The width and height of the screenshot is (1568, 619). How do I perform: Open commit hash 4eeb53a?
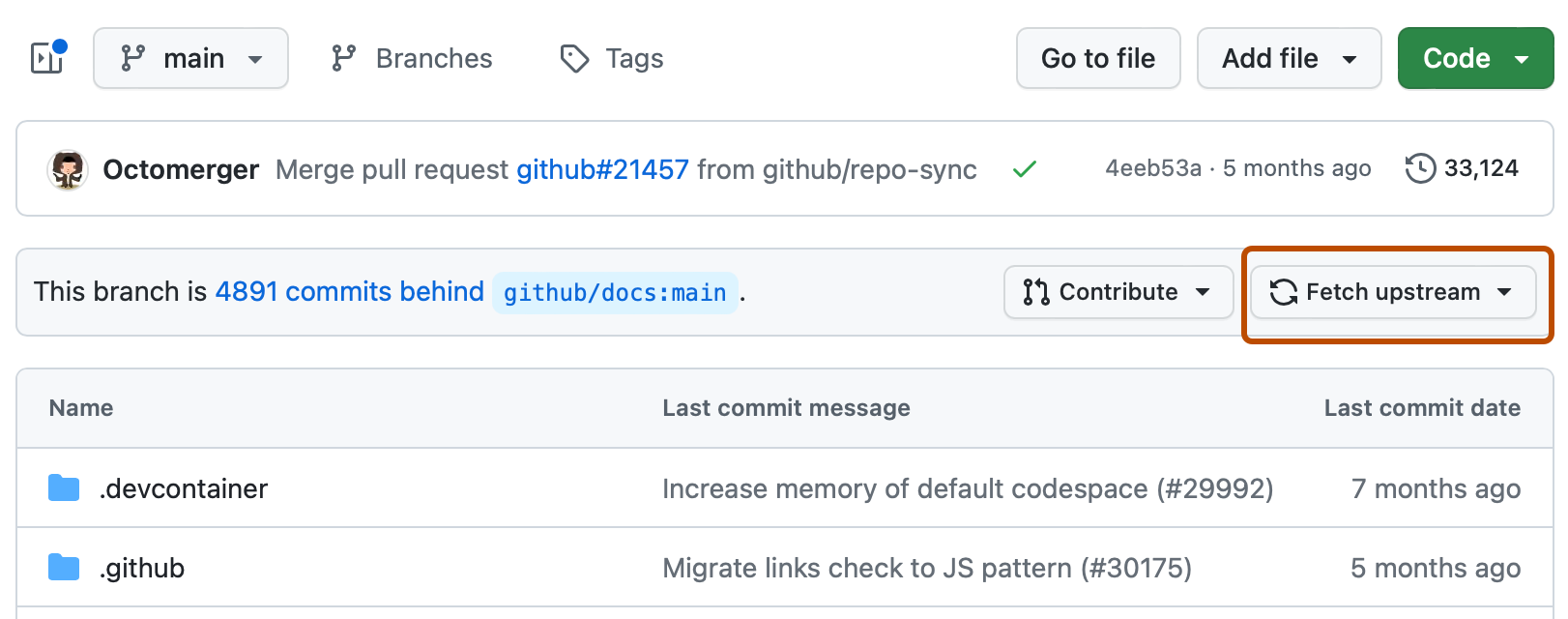[x=1153, y=168]
